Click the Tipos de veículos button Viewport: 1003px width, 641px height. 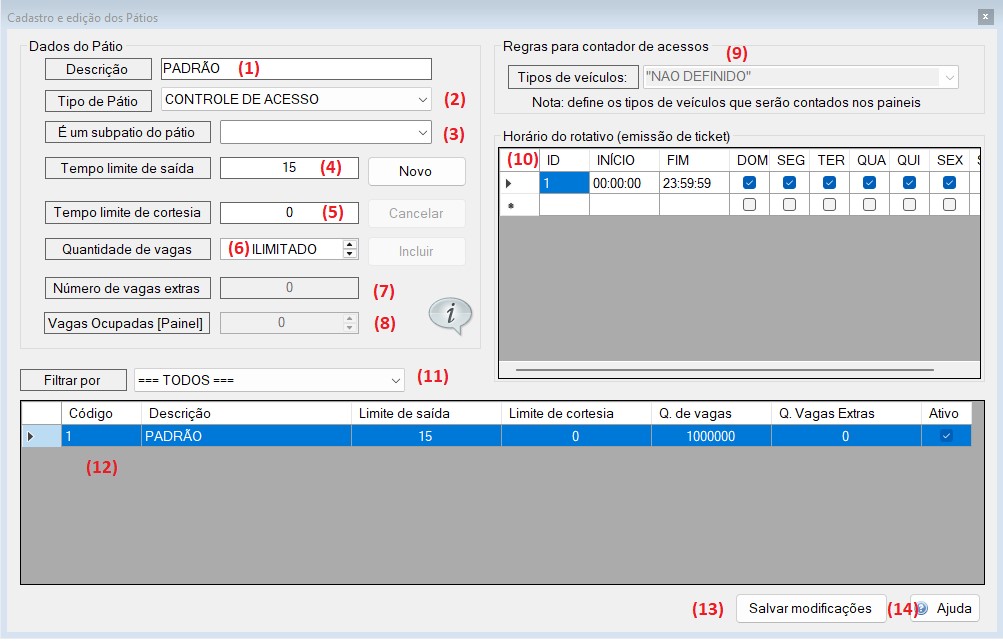pyautogui.click(x=573, y=77)
